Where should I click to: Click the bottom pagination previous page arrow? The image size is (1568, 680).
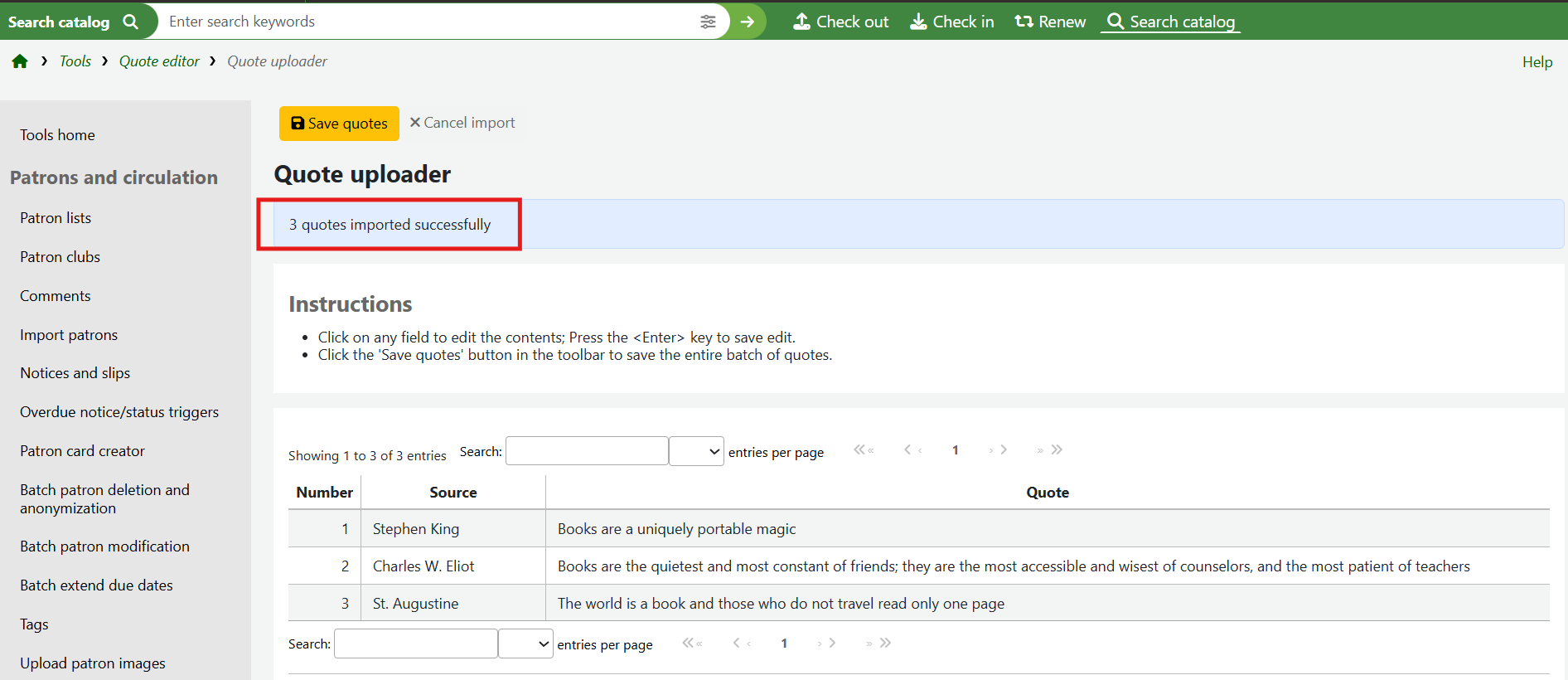point(741,643)
